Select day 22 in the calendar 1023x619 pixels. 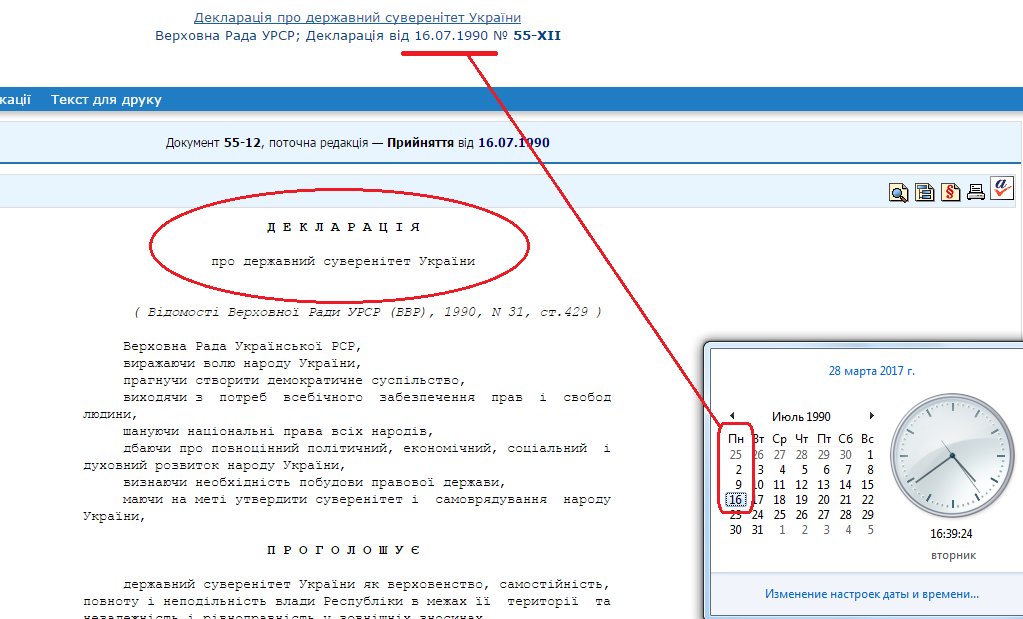click(x=867, y=500)
